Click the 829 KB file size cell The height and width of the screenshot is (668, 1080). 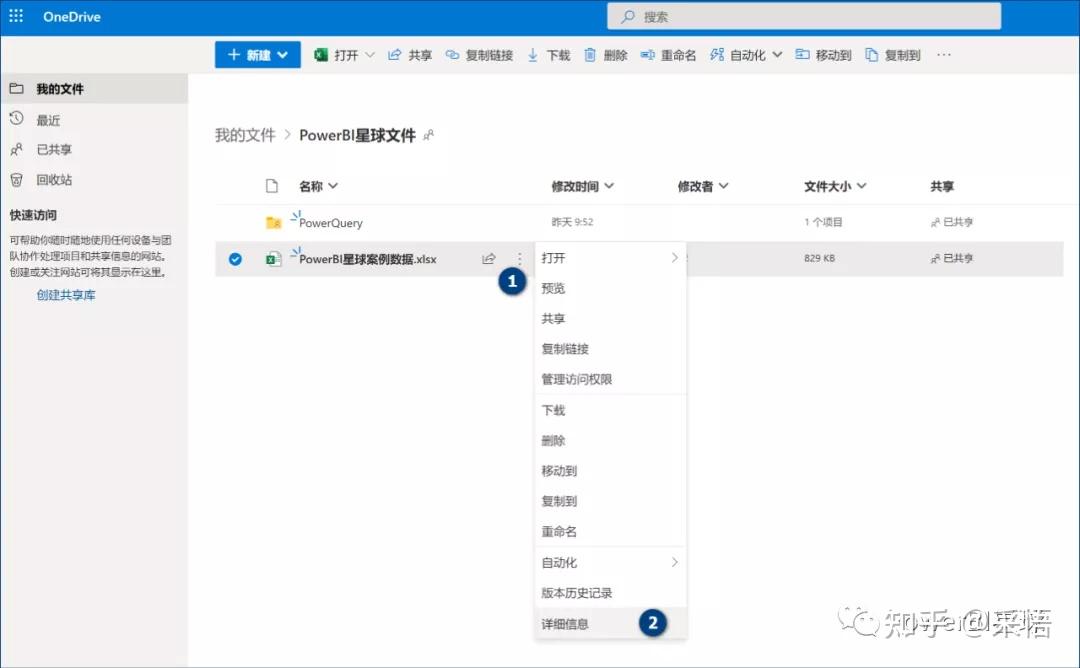[820, 258]
